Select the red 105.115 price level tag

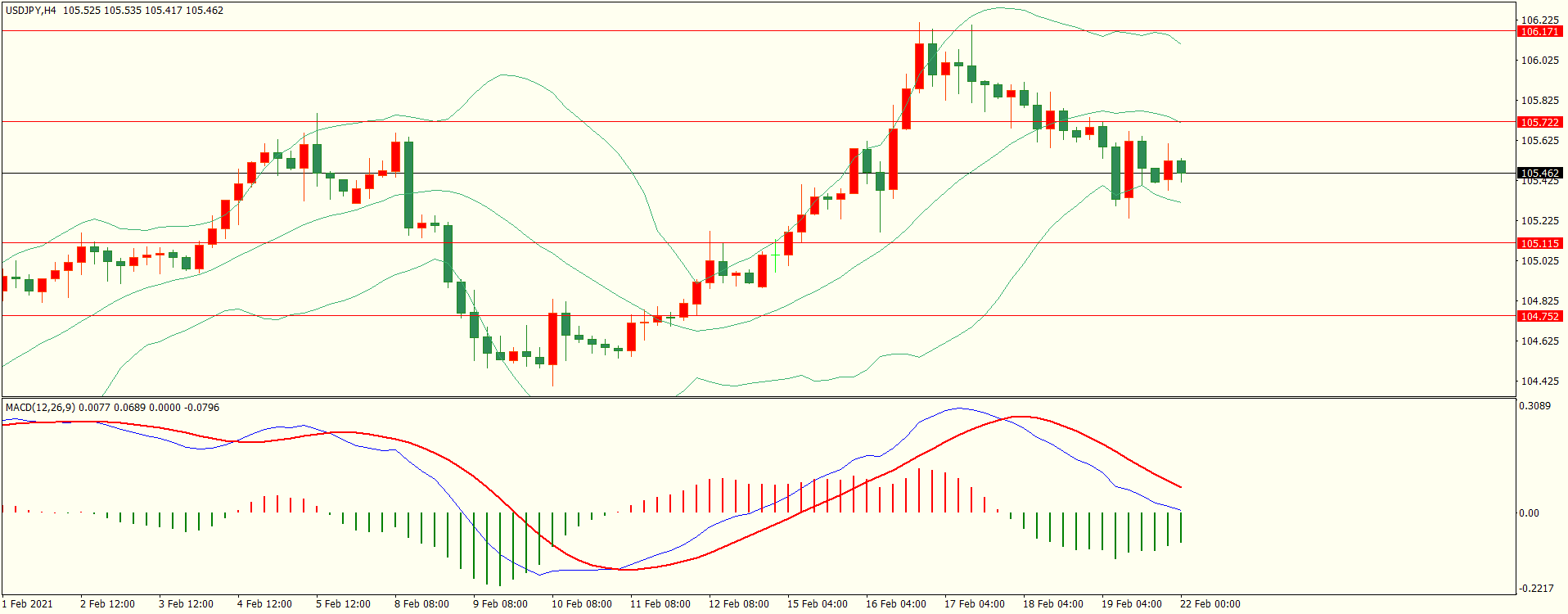coord(1539,243)
